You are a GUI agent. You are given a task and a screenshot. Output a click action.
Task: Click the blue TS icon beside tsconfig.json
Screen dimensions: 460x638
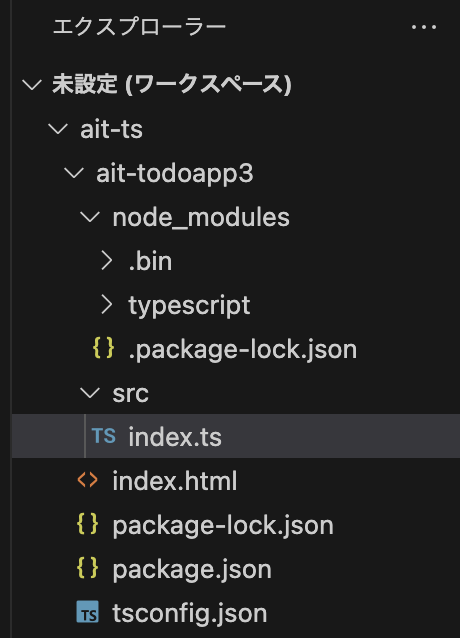pyautogui.click(x=87, y=612)
